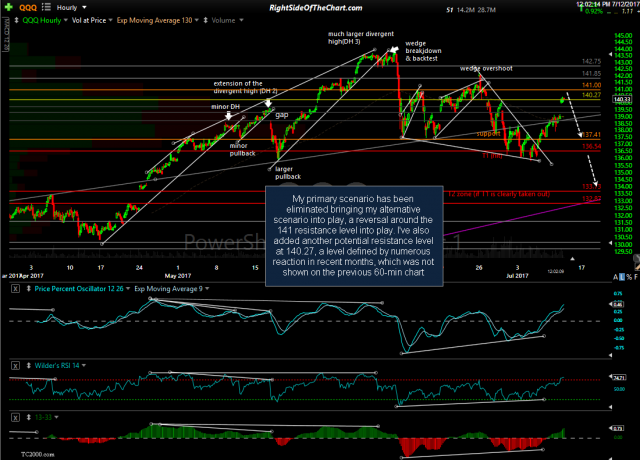640x460 pixels.
Task: Close the 13-33 indicator pane
Action: (x=15, y=417)
